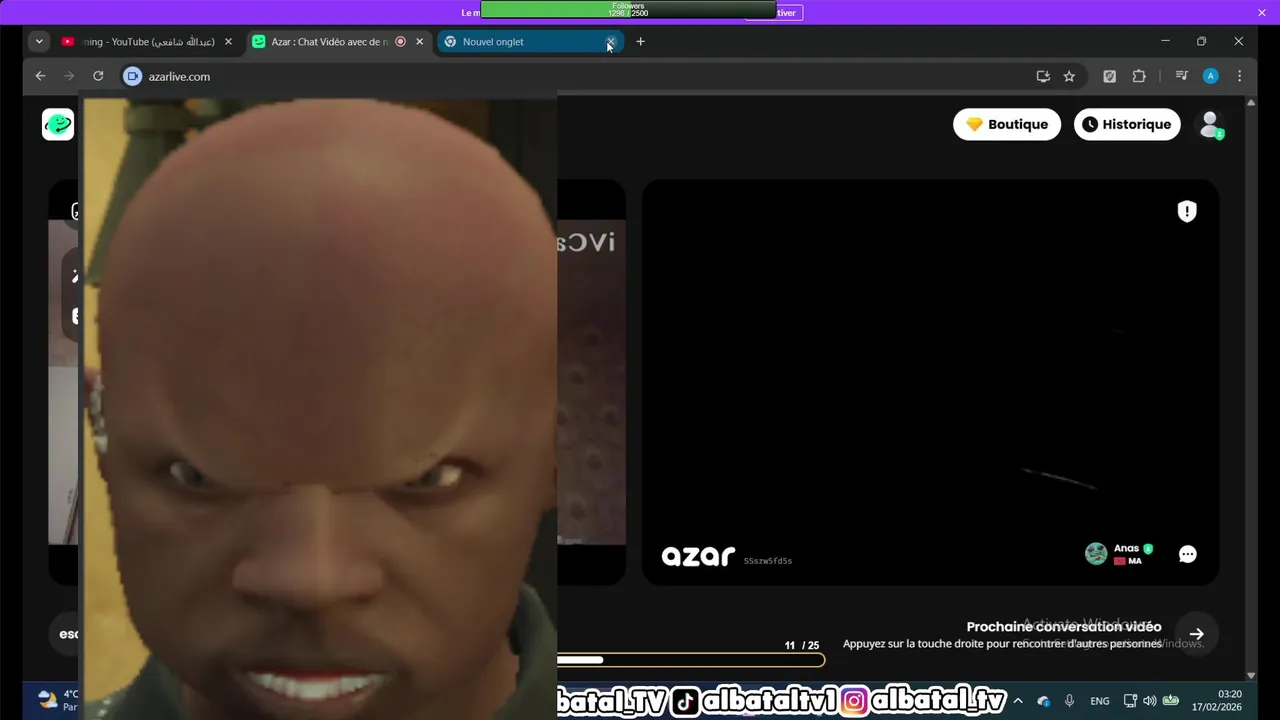
Task: Click the green battery tray icon
Action: tap(1170, 701)
